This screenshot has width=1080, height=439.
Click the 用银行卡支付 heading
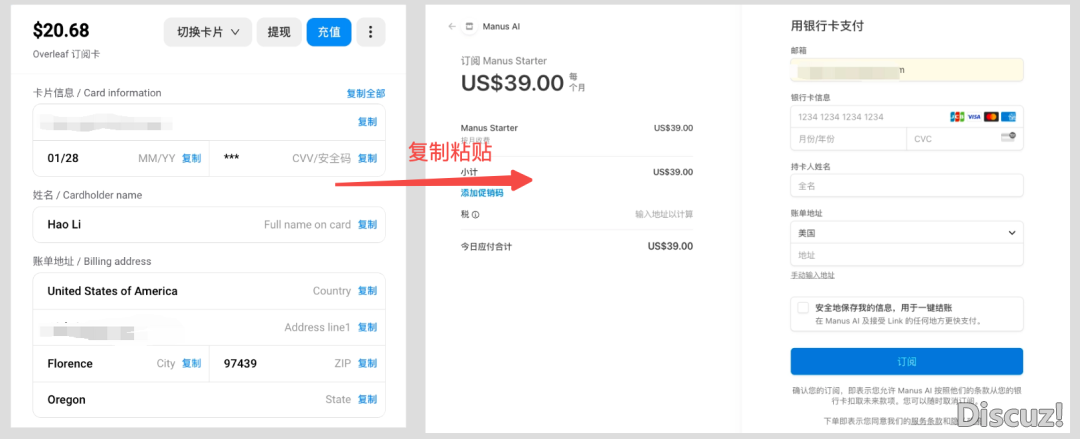pyautogui.click(x=827, y=27)
